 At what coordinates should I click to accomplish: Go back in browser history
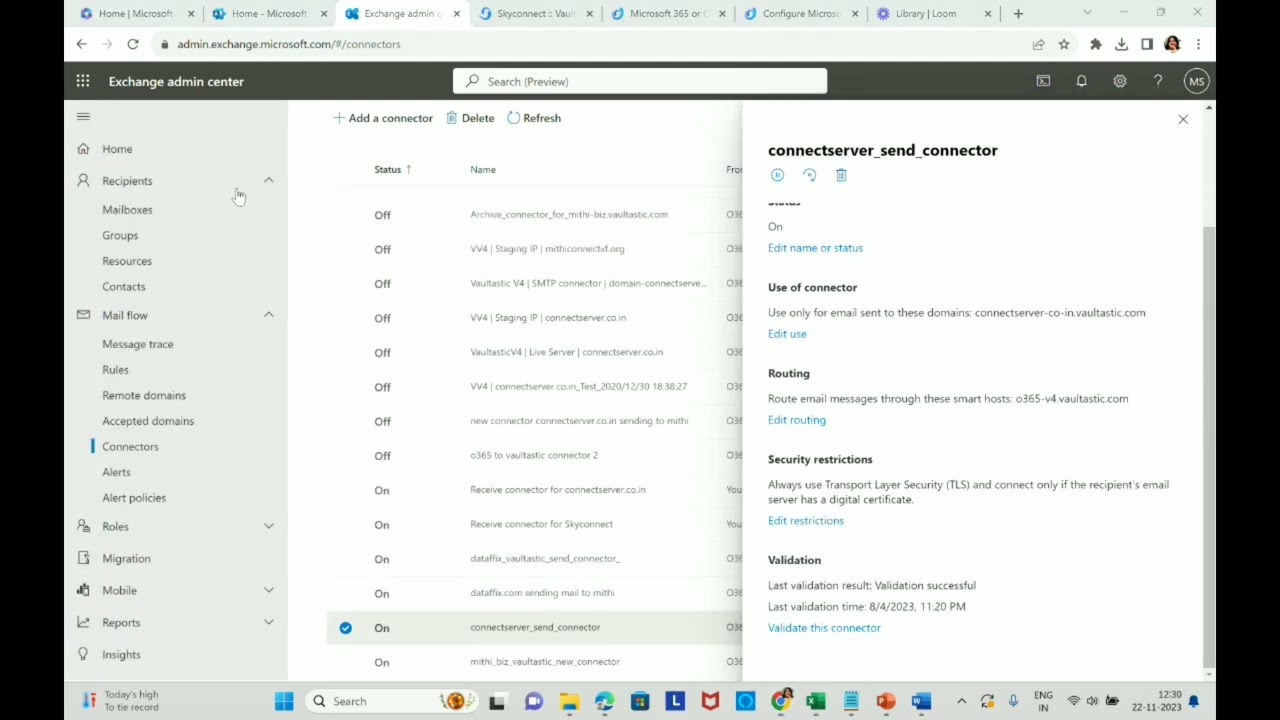(82, 44)
